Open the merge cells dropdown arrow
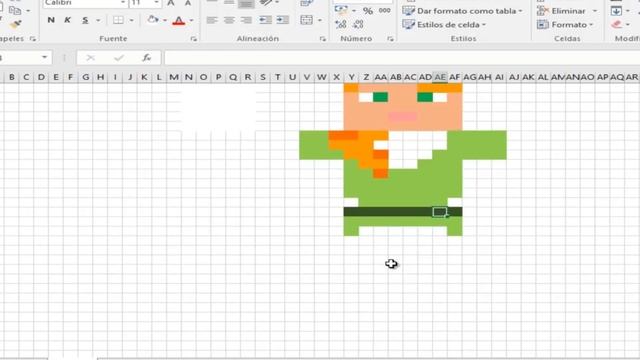Viewport: 640px width, 360px height. tap(320, 20)
